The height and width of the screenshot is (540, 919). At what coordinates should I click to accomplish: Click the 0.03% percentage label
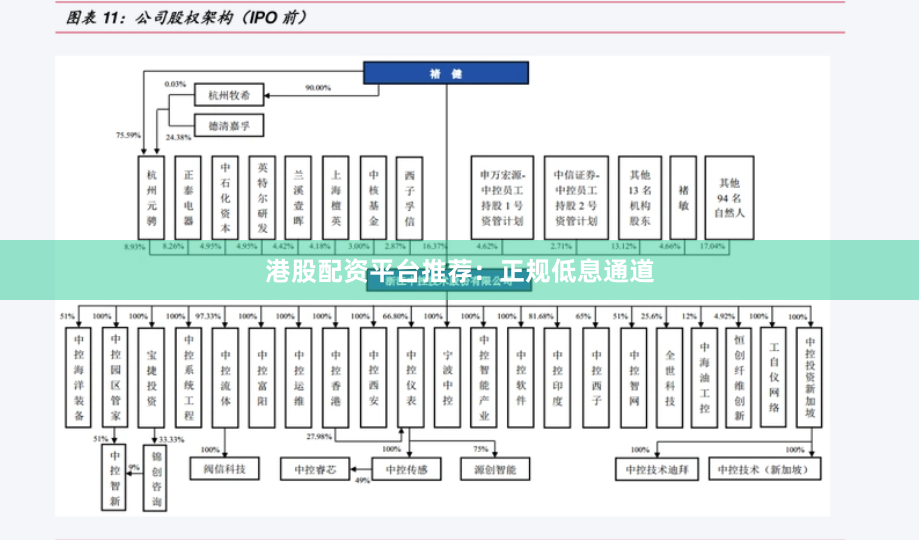pos(175,84)
